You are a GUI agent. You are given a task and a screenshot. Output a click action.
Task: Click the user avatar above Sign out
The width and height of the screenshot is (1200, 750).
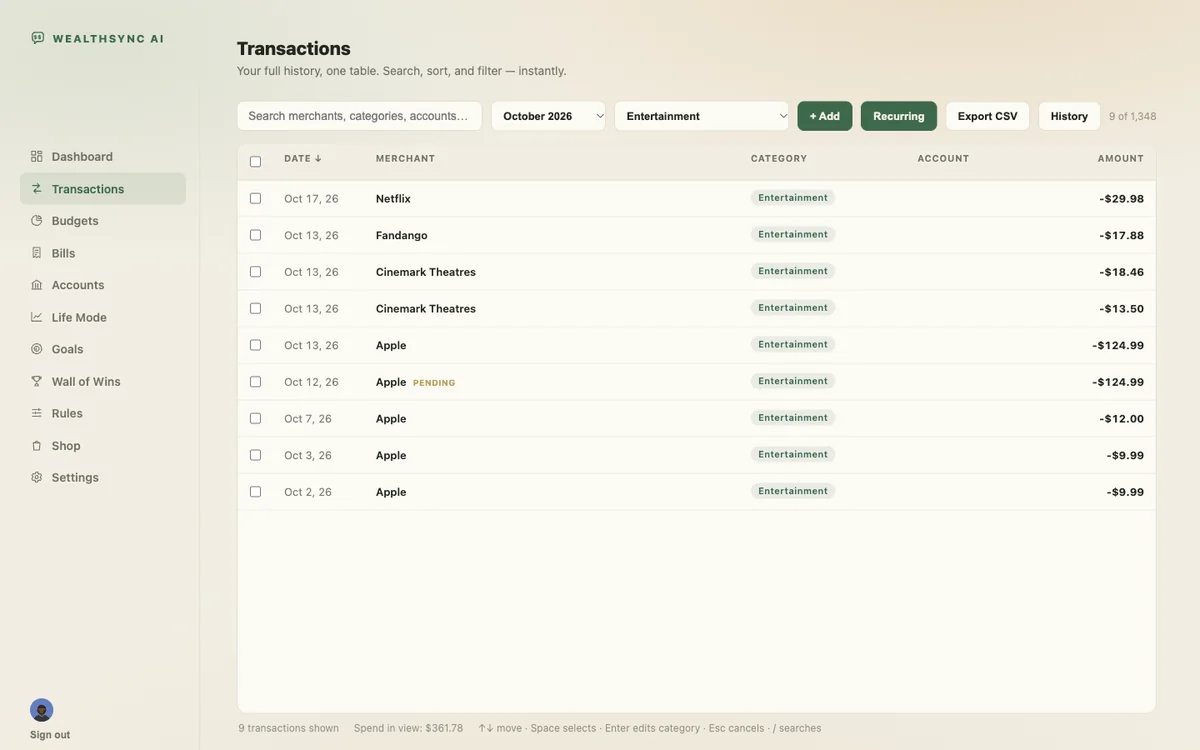[x=42, y=710]
